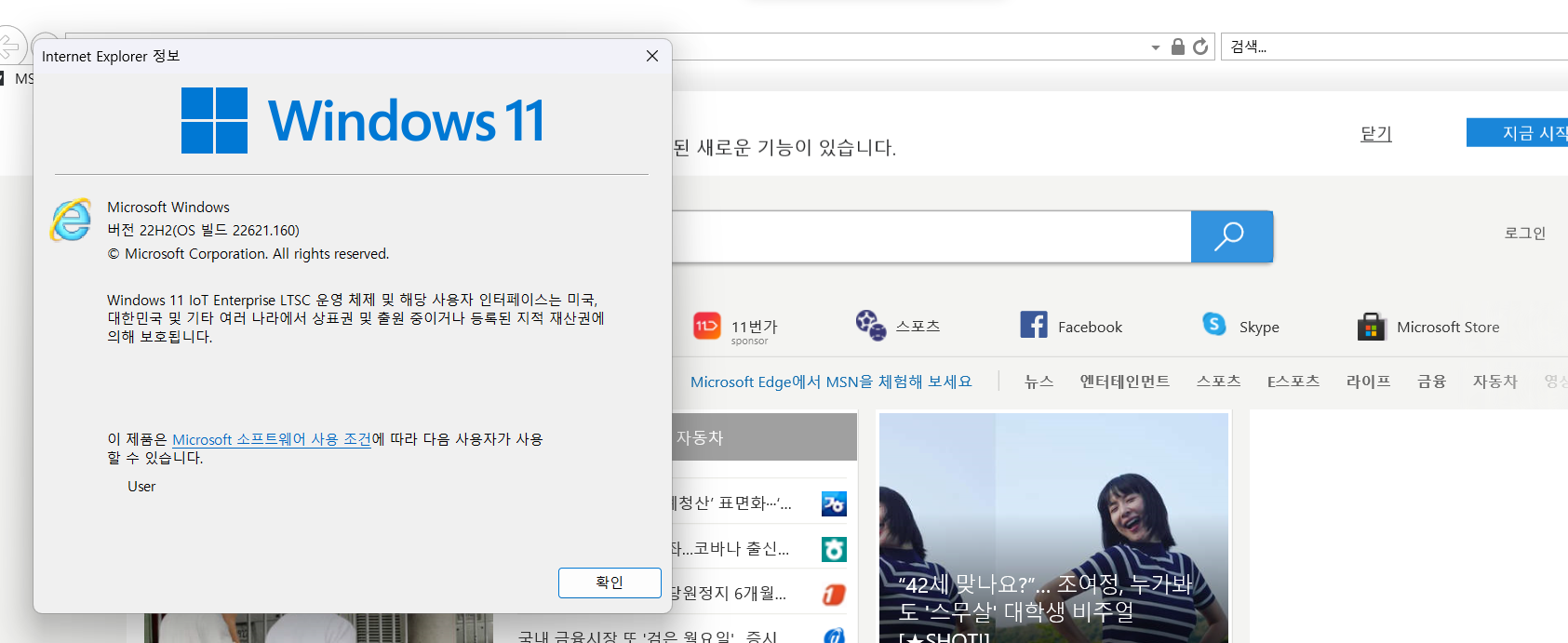This screenshot has width=1568, height=643.
Task: Select the 라이프 navigation tab
Action: point(1369,382)
